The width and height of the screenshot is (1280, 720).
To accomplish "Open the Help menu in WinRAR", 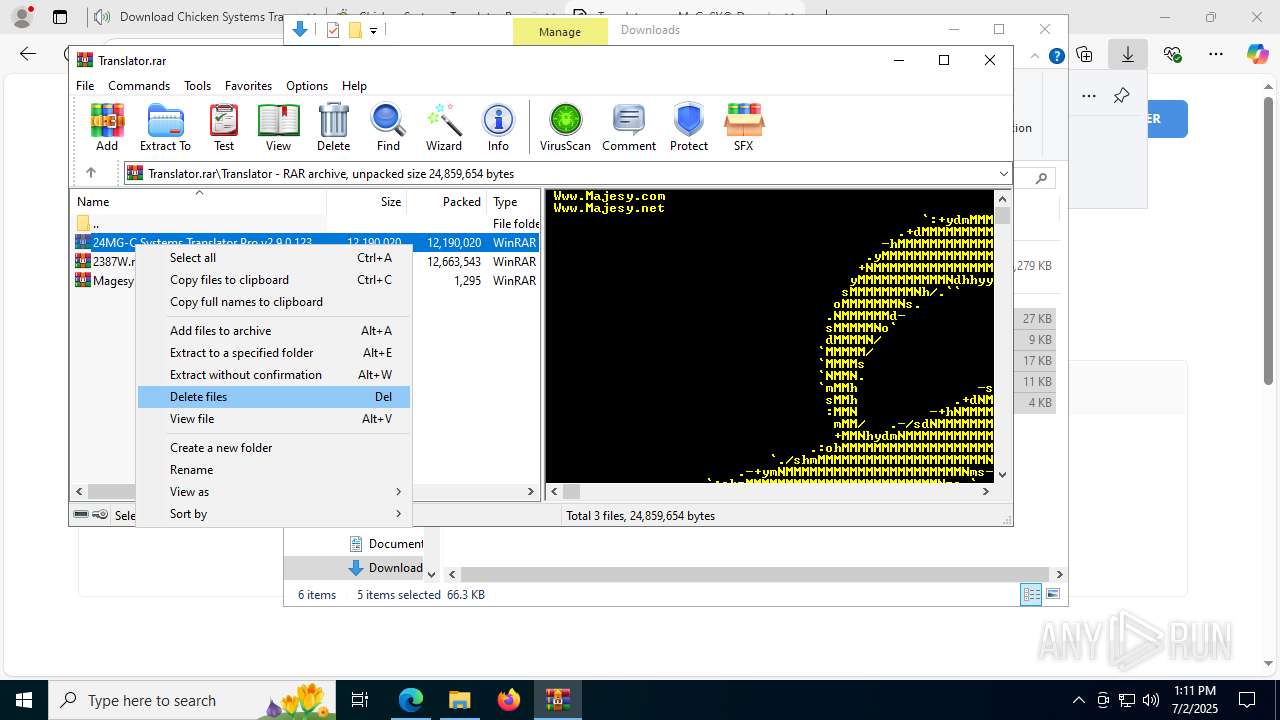I will 354,86.
